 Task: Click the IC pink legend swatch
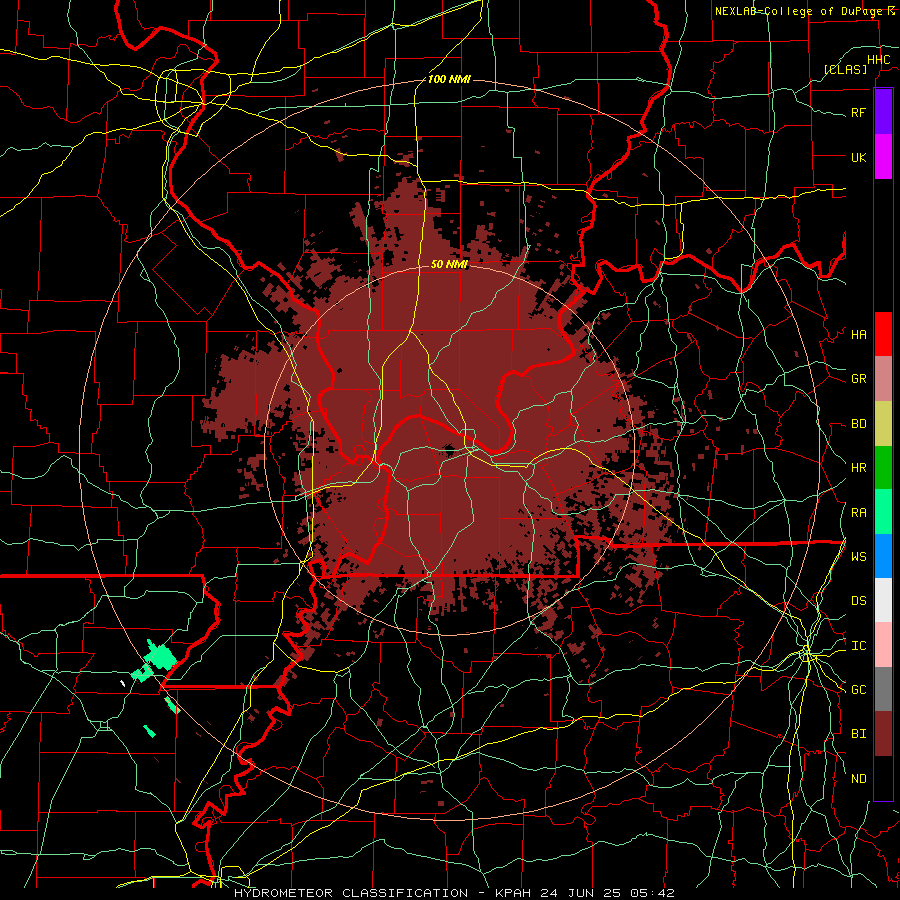pyautogui.click(x=883, y=645)
